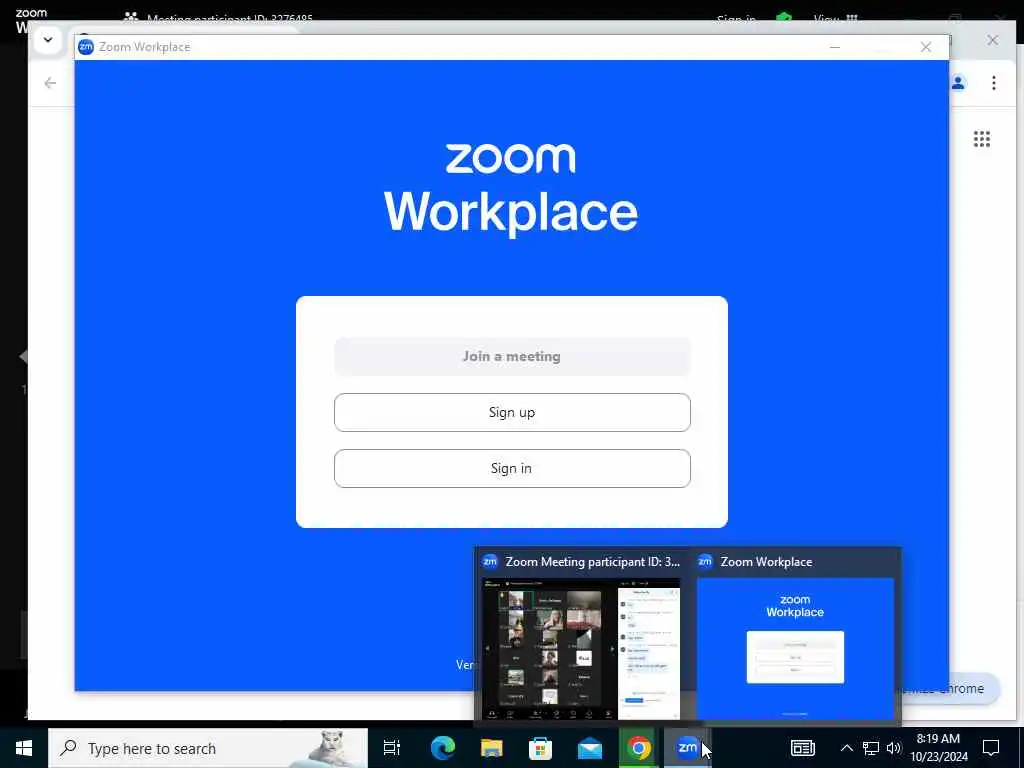Open Mail app from taskbar
Screen dimensions: 1024x768
click(x=590, y=748)
